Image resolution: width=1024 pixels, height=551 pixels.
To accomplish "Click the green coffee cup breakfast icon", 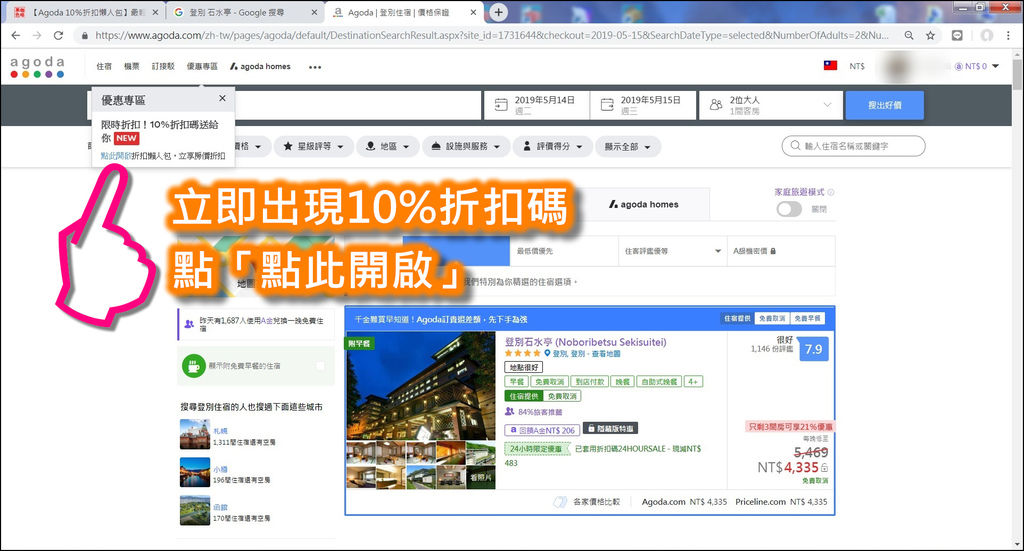I will pyautogui.click(x=193, y=366).
